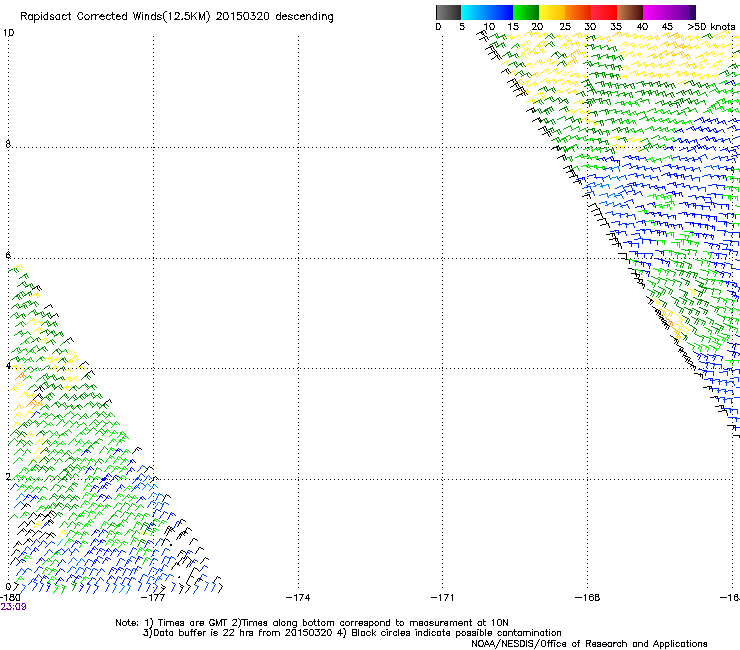
Task: Click the note line 'Times are GMT'
Action: [x=193, y=623]
